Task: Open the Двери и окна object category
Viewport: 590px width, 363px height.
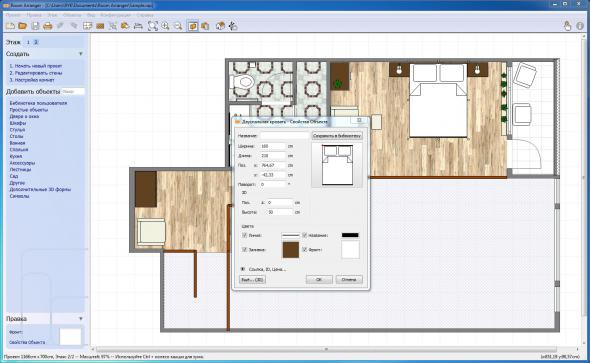Action: [x=24, y=117]
